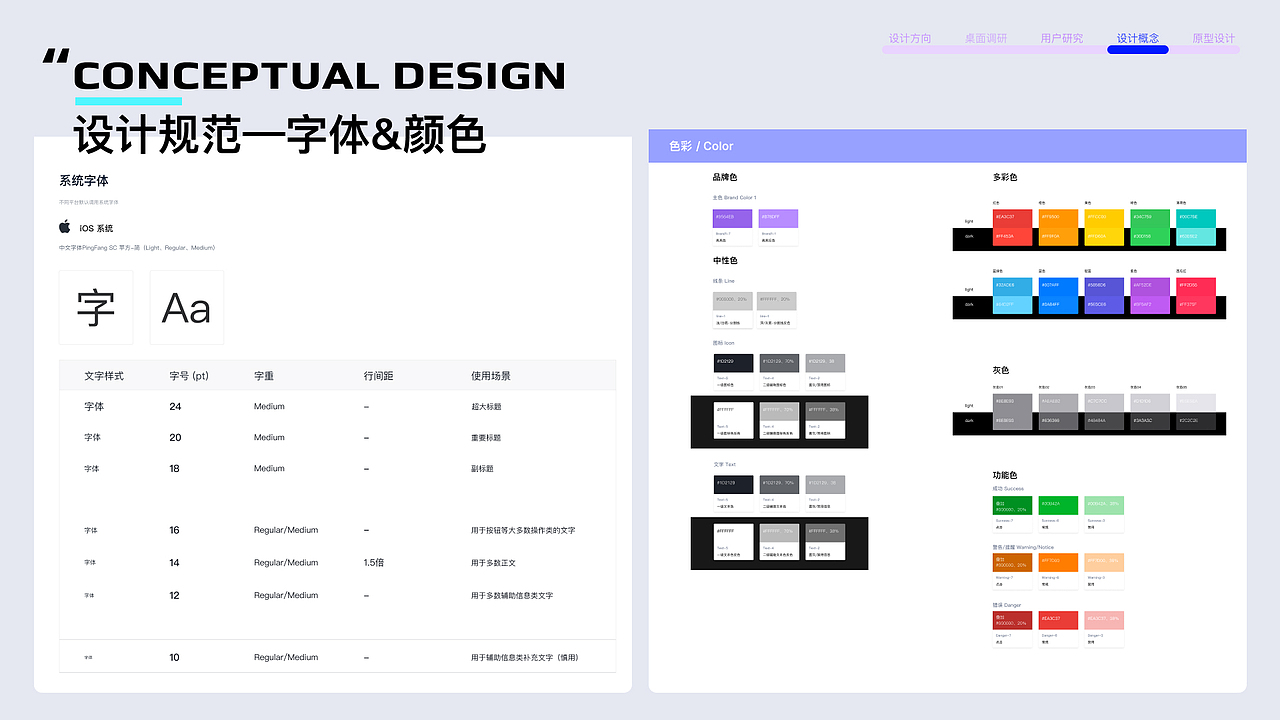Viewport: 1280px width, 720px height.
Task: Click the light purple #B78DFF swatch
Action: pos(780,220)
